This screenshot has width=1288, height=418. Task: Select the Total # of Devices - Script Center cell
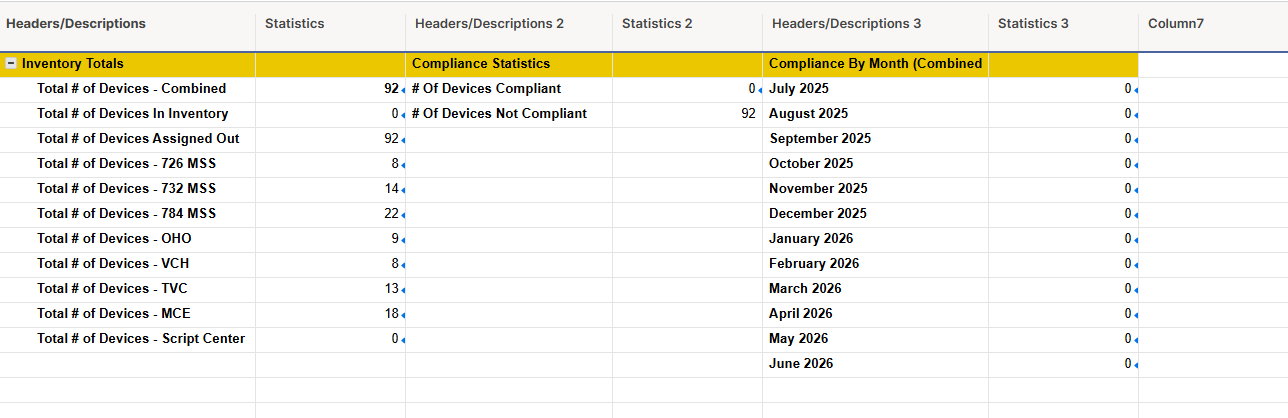[x=127, y=339]
